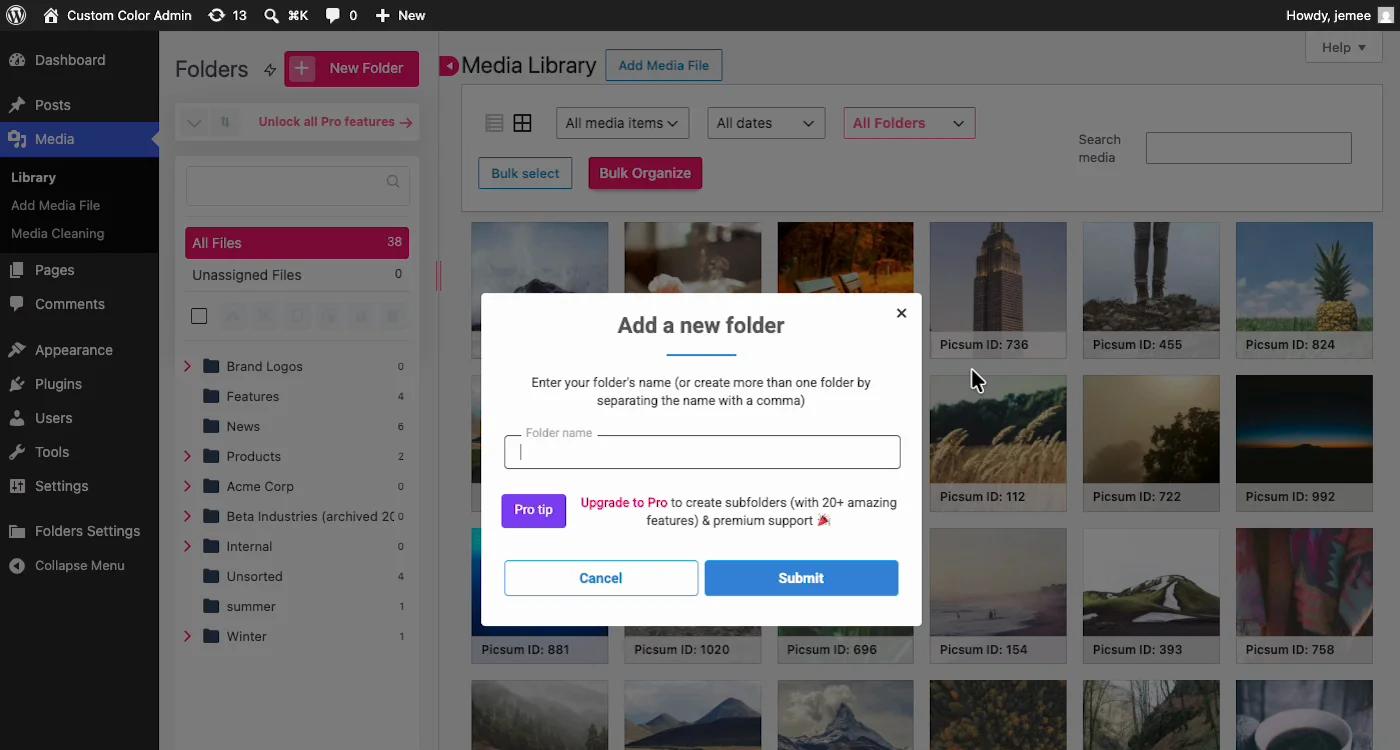Tick the select-all folders checkbox

(x=199, y=316)
